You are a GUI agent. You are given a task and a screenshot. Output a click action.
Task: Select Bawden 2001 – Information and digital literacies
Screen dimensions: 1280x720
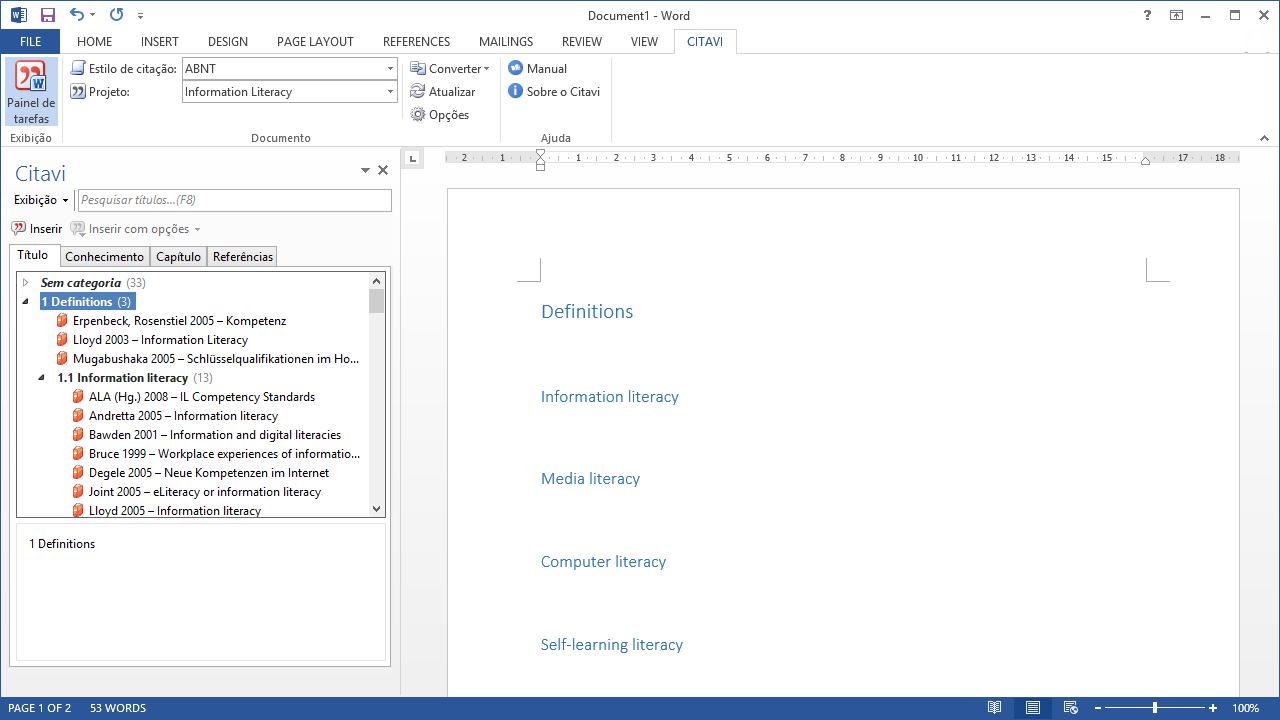tap(207, 435)
